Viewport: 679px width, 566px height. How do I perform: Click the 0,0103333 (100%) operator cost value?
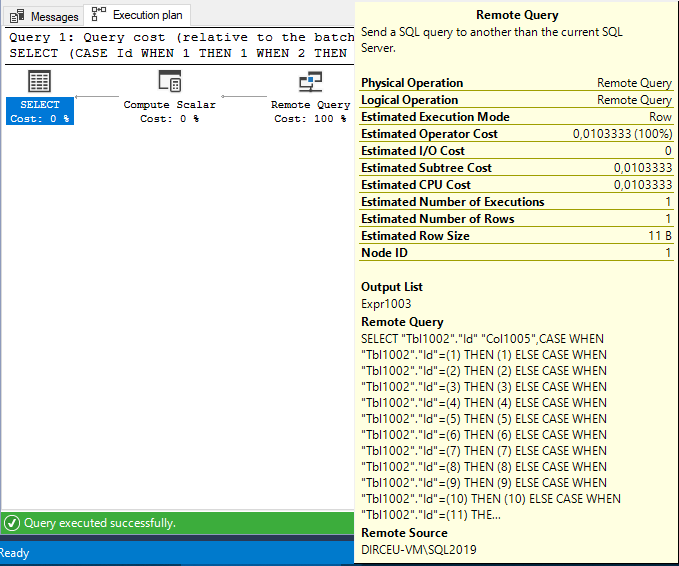623,134
